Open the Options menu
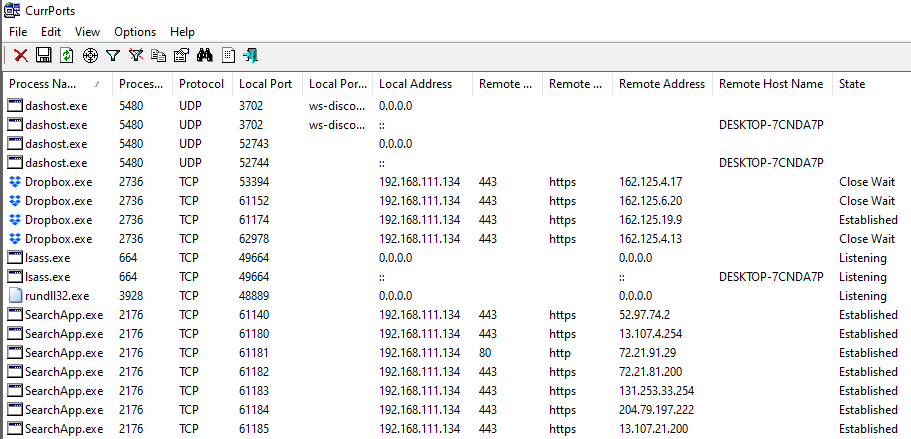 pos(135,32)
